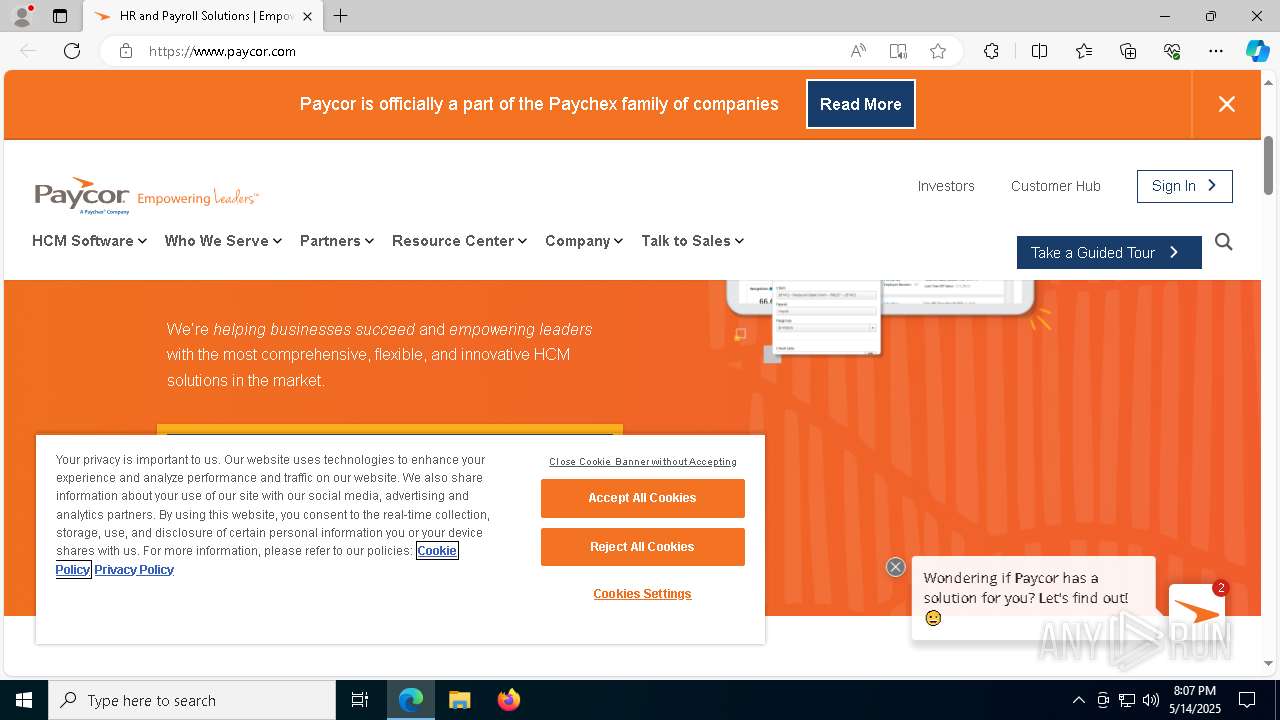The width and height of the screenshot is (1280, 720).
Task: Activate Read aloud icon
Action: click(x=858, y=51)
